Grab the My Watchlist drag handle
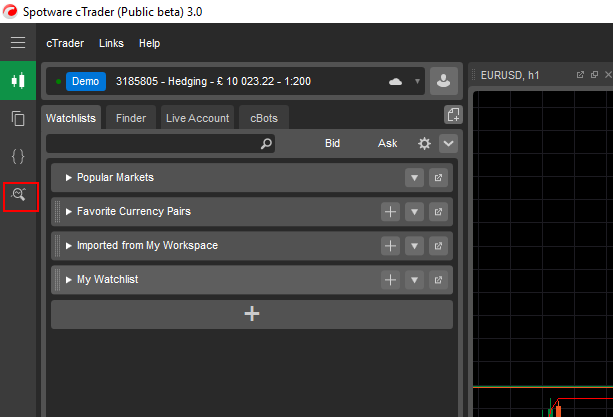Screen dimensions: 613x417 57,279
